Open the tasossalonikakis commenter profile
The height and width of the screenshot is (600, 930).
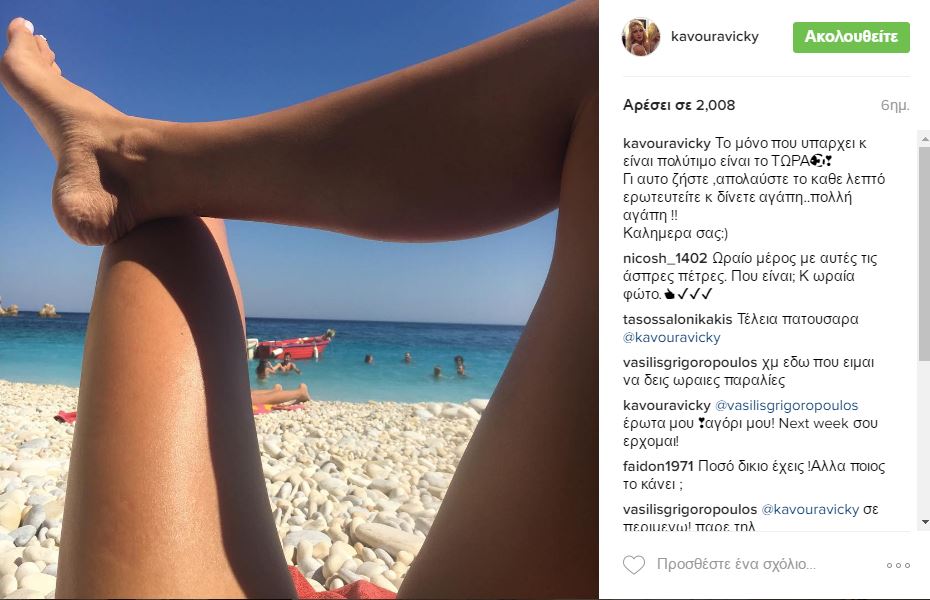click(677, 320)
